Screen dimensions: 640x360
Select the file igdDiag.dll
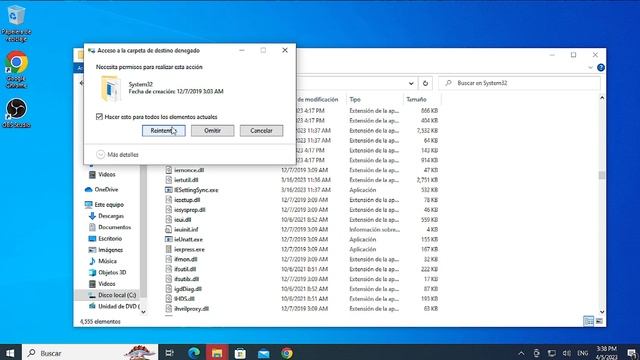pos(188,289)
